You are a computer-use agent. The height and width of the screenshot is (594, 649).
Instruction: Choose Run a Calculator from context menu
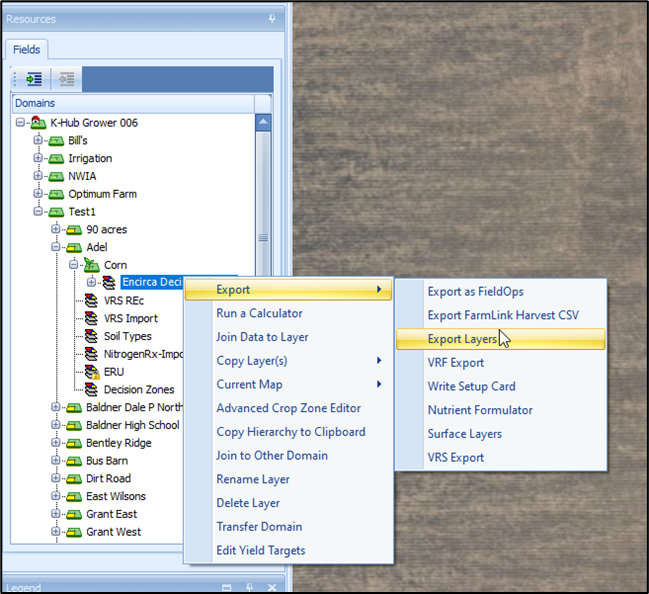pos(288,313)
